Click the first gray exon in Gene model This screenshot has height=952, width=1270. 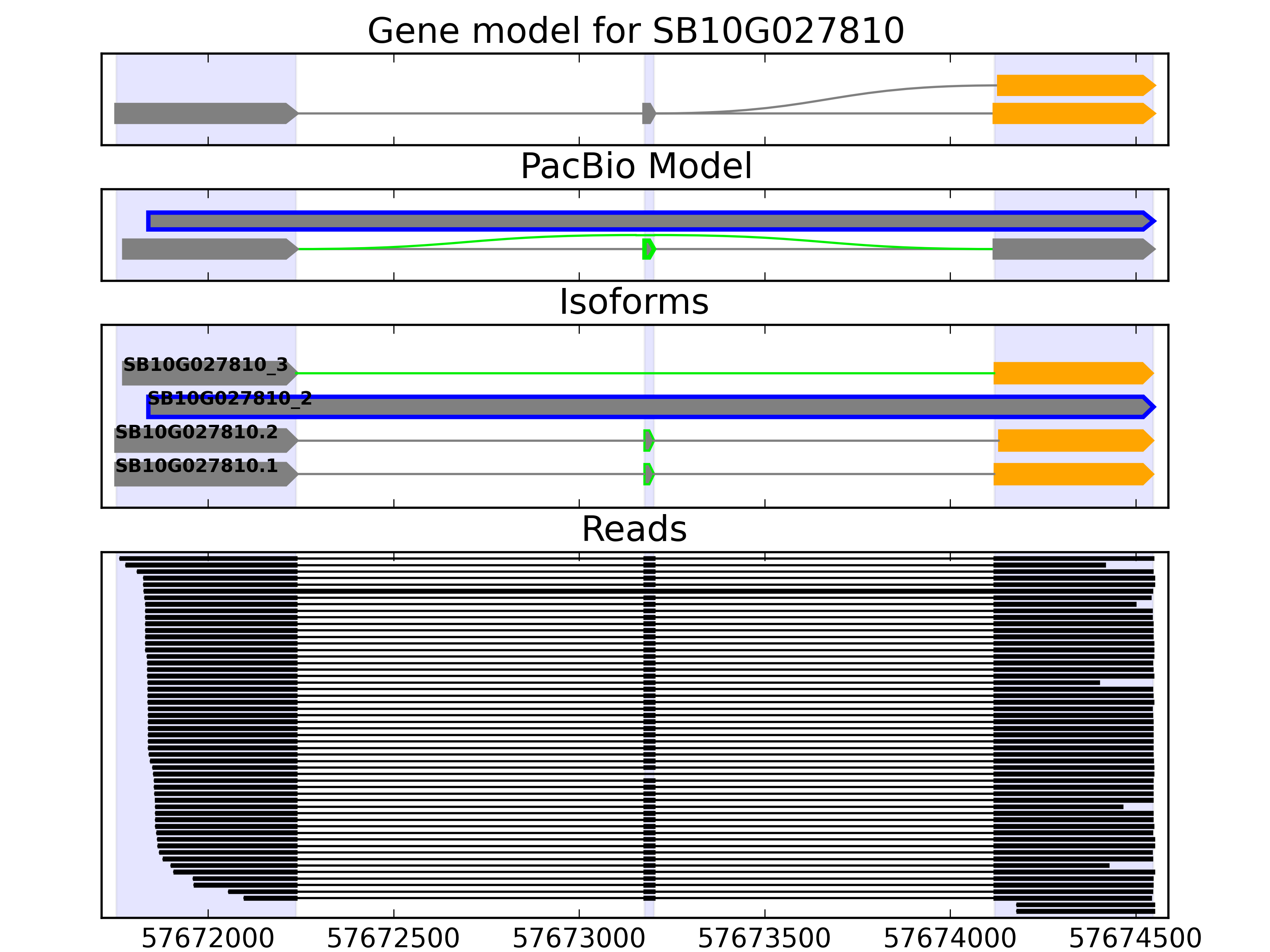tap(204, 113)
